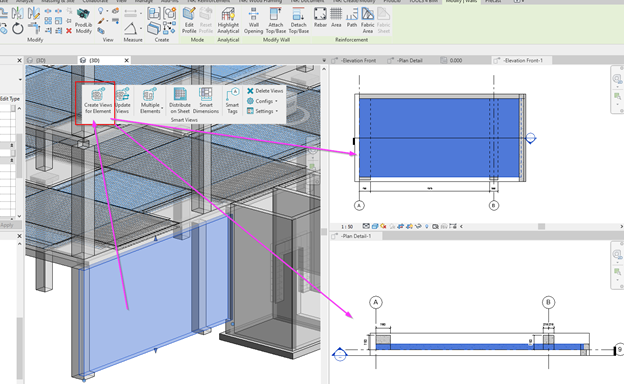The image size is (624, 384).
Task: Click the angular Measure tool
Action: [x=131, y=28]
